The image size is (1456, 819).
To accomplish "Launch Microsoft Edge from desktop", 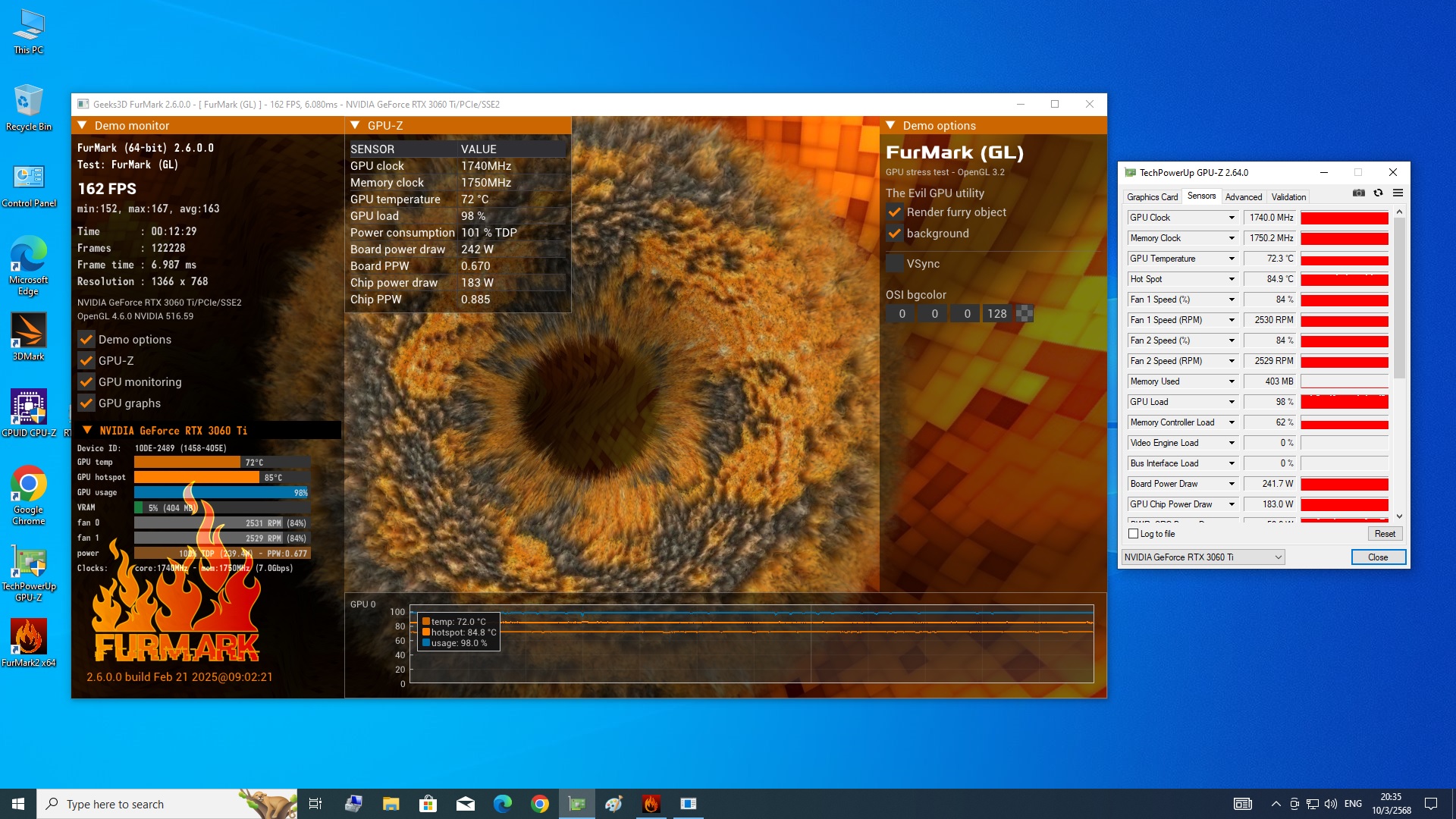I will click(28, 265).
